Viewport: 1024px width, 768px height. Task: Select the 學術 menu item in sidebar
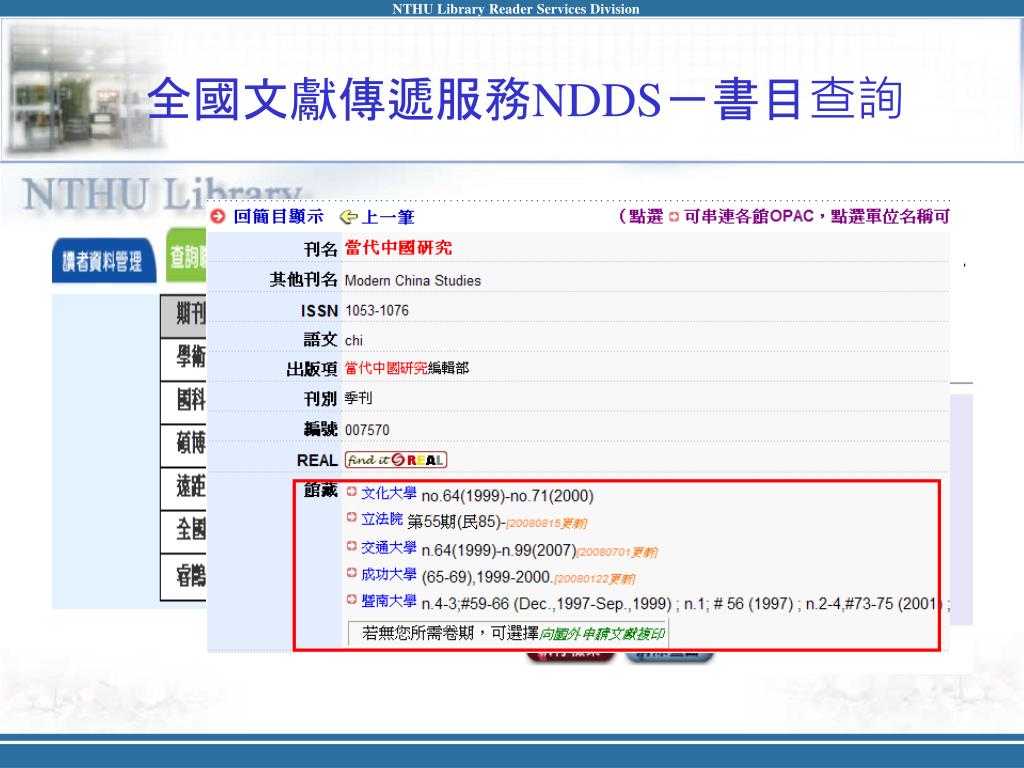[x=184, y=359]
